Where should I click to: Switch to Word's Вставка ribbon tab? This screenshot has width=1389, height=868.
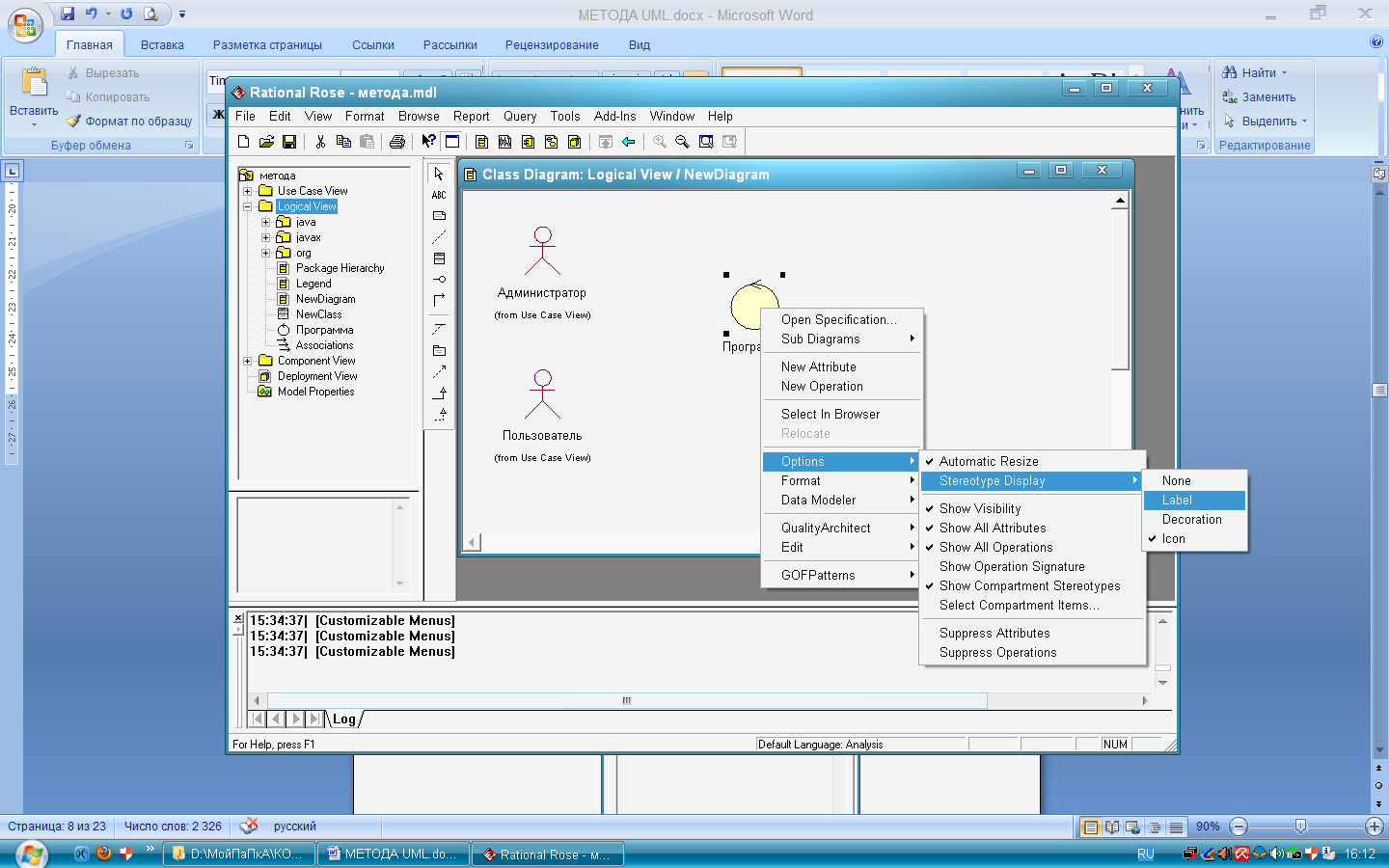162,45
